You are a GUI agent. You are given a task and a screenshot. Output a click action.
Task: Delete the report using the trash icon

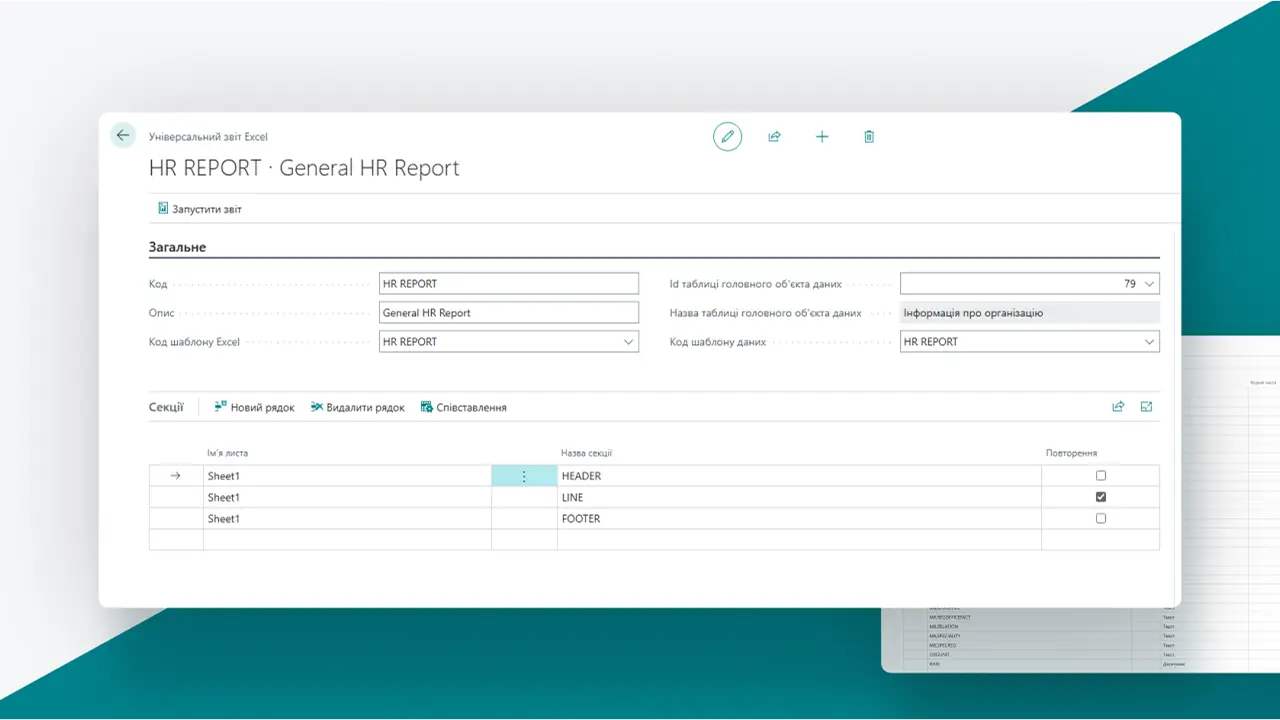(868, 137)
